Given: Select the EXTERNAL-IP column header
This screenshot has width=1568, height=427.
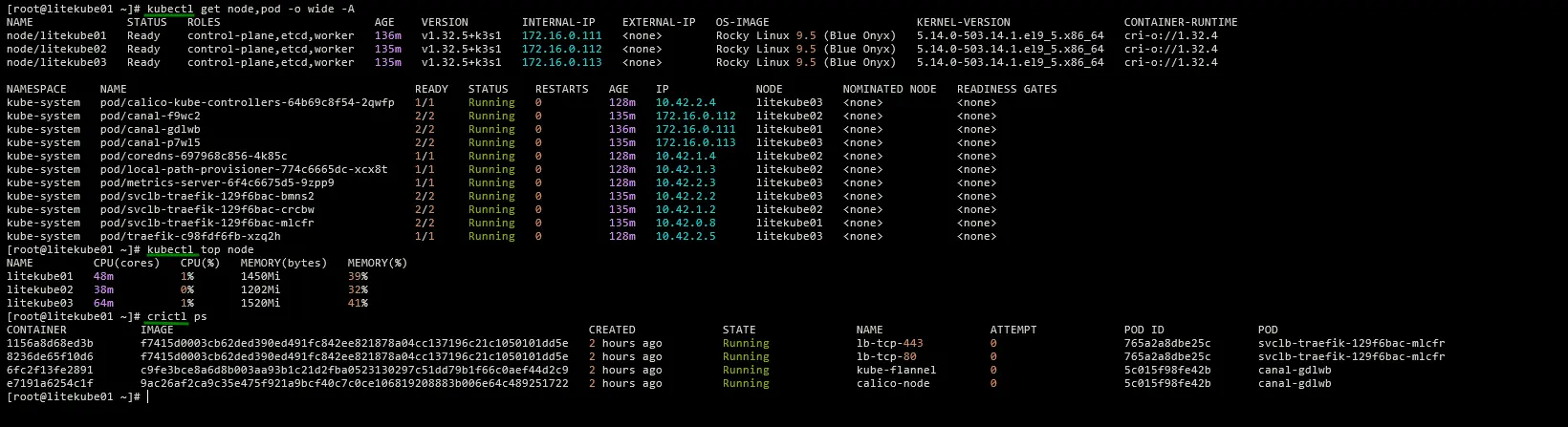Looking at the screenshot, I should 659,22.
